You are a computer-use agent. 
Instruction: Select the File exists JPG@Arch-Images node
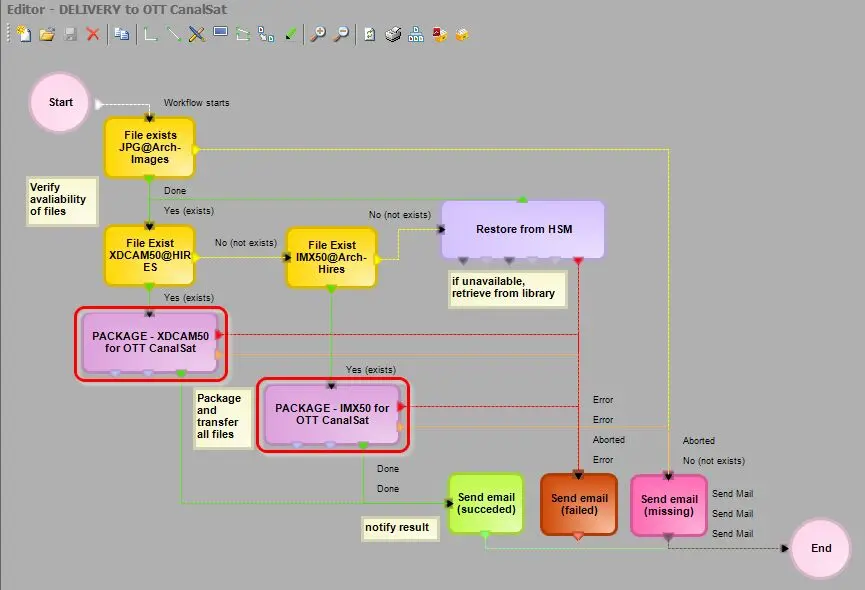[149, 147]
